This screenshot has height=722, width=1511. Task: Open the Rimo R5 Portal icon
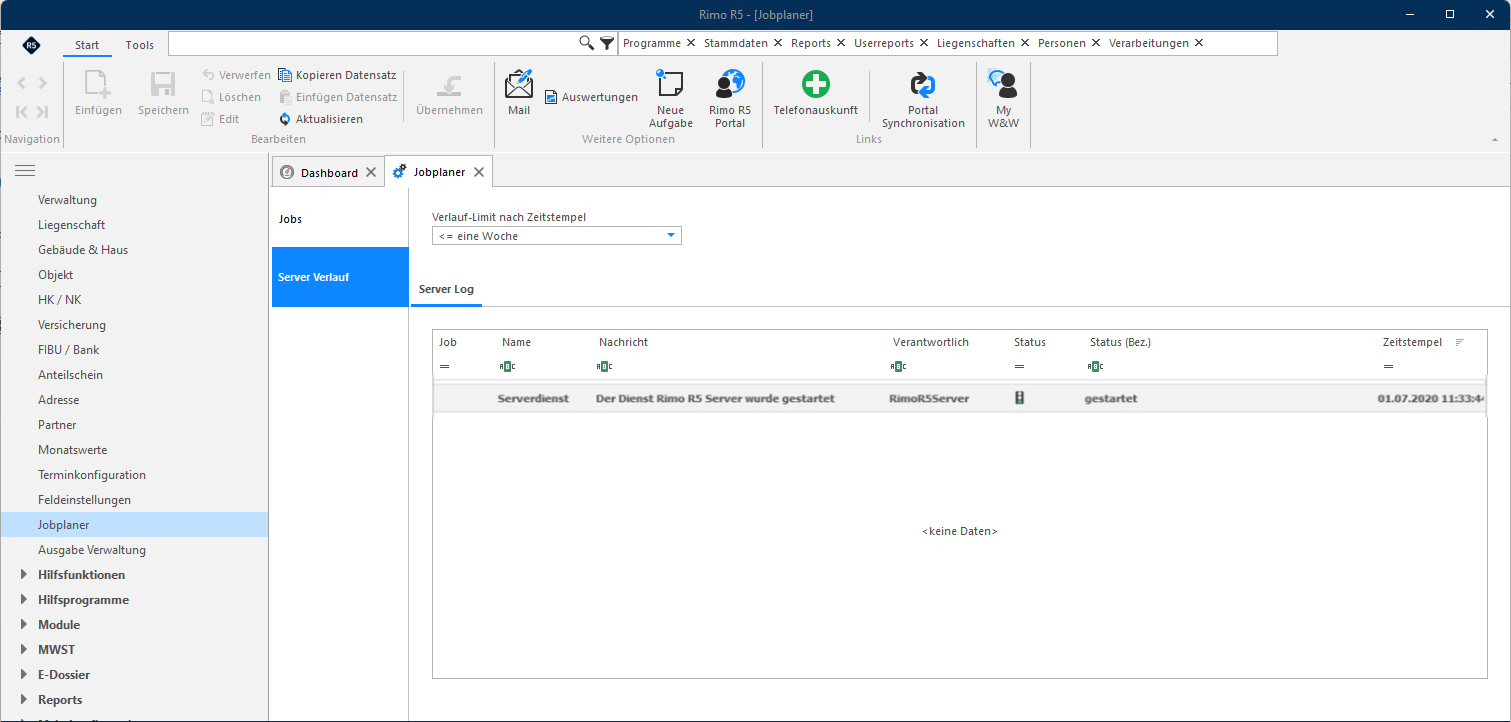[730, 84]
